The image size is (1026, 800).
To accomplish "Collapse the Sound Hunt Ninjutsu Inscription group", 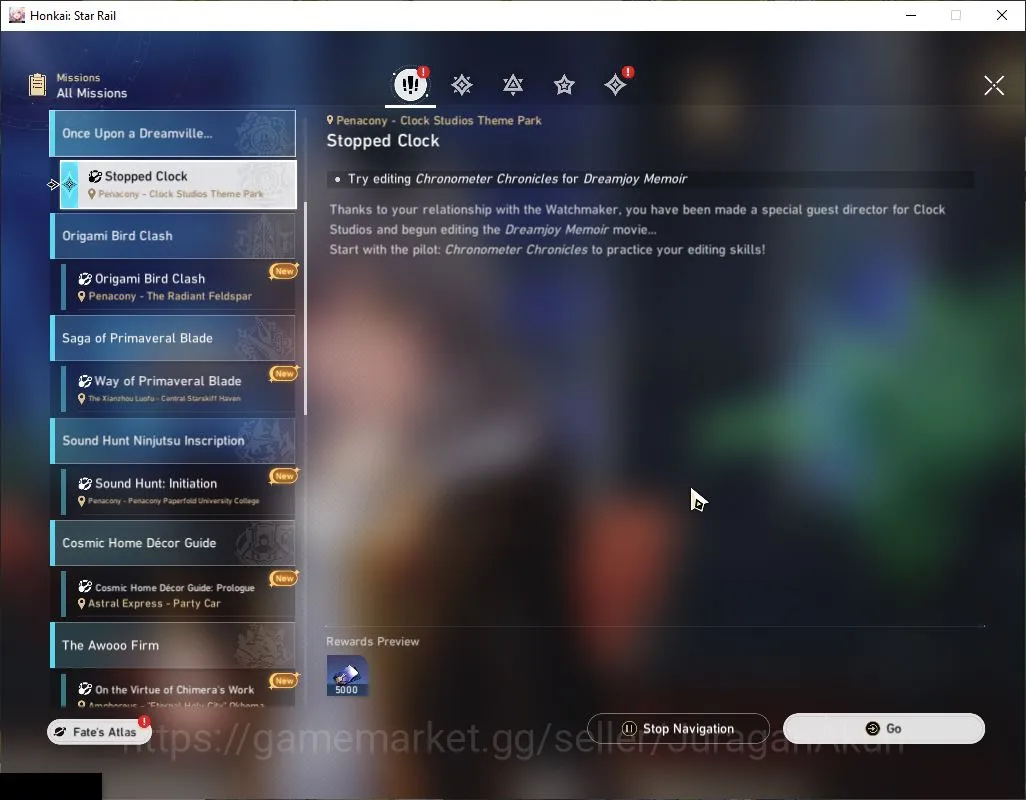I will (x=173, y=440).
